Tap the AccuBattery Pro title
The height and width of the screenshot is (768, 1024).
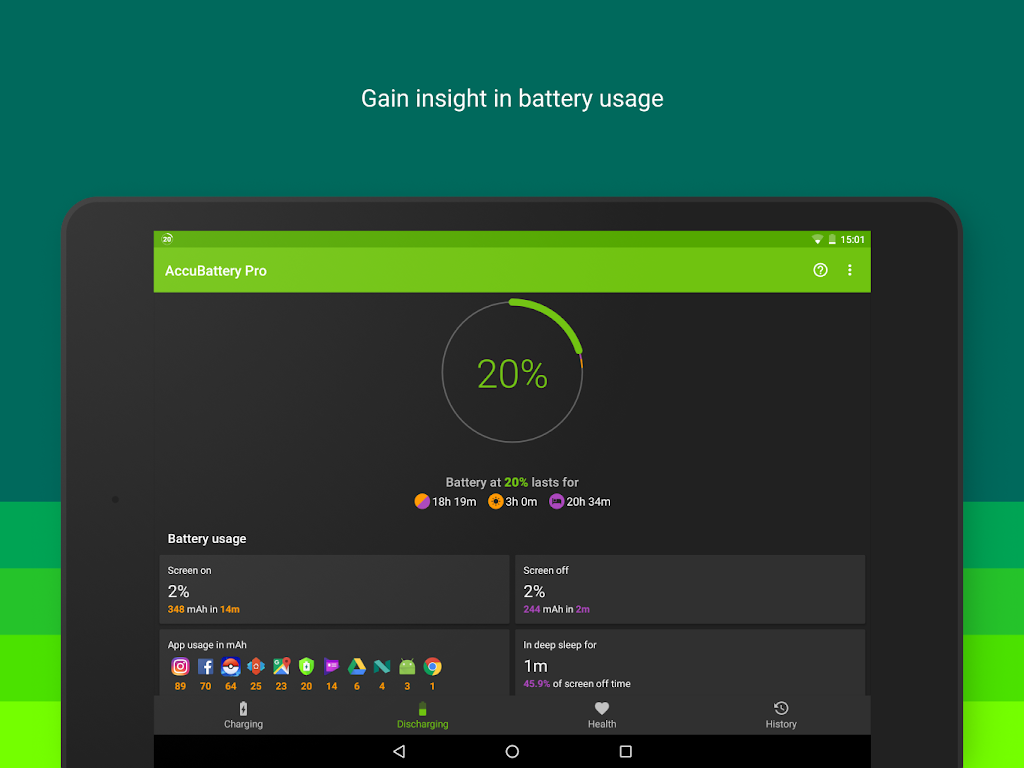click(x=216, y=271)
